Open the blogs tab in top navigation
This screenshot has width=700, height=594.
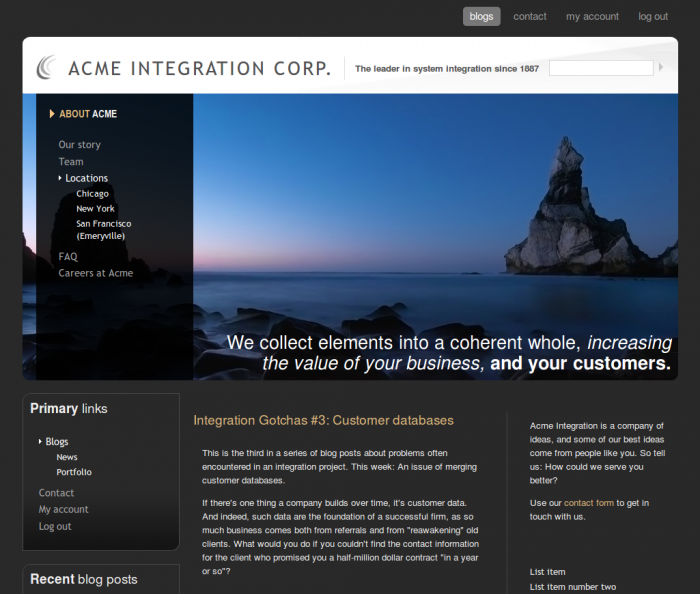481,16
